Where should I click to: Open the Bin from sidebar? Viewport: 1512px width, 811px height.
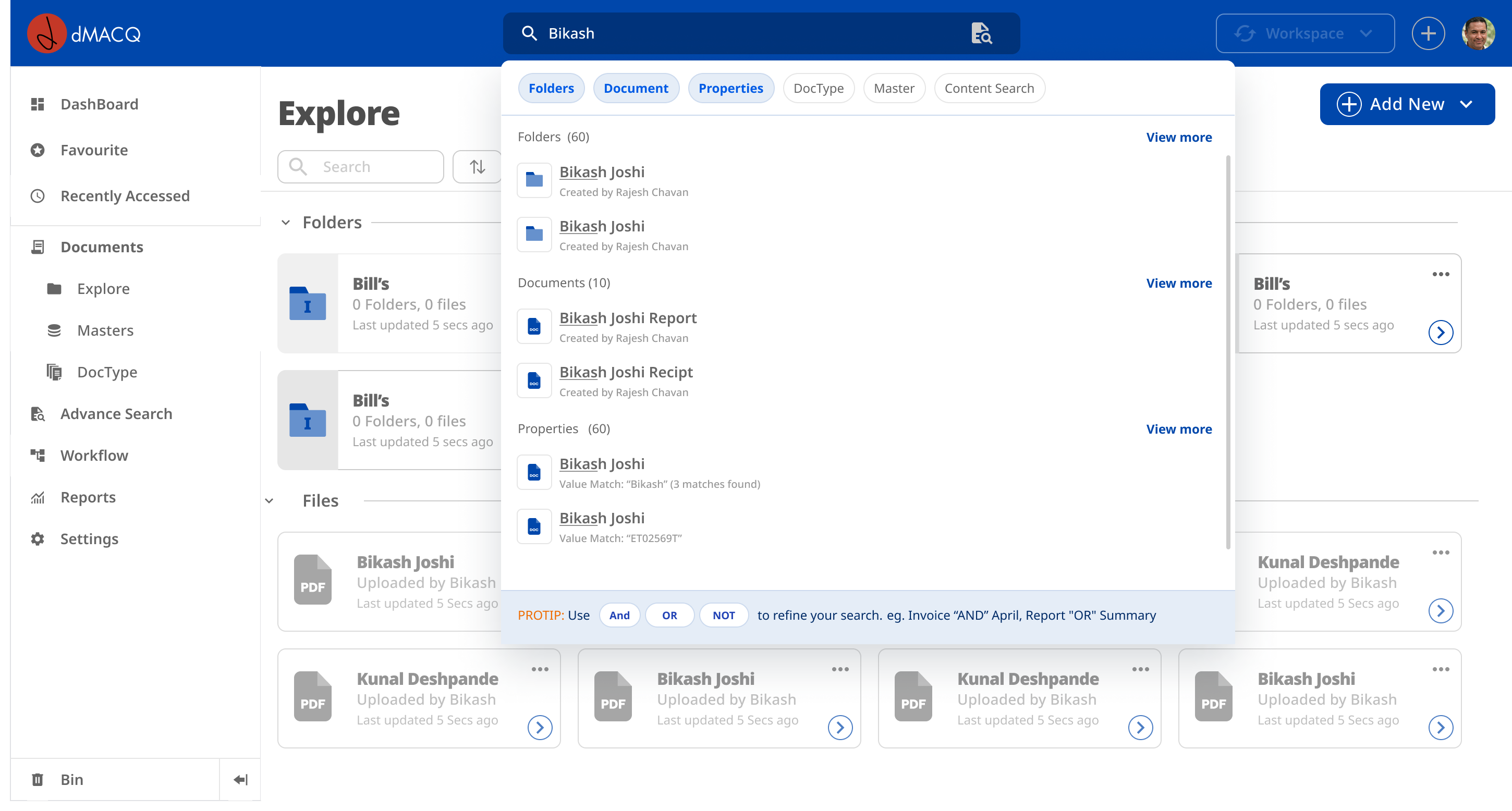[x=71, y=779]
